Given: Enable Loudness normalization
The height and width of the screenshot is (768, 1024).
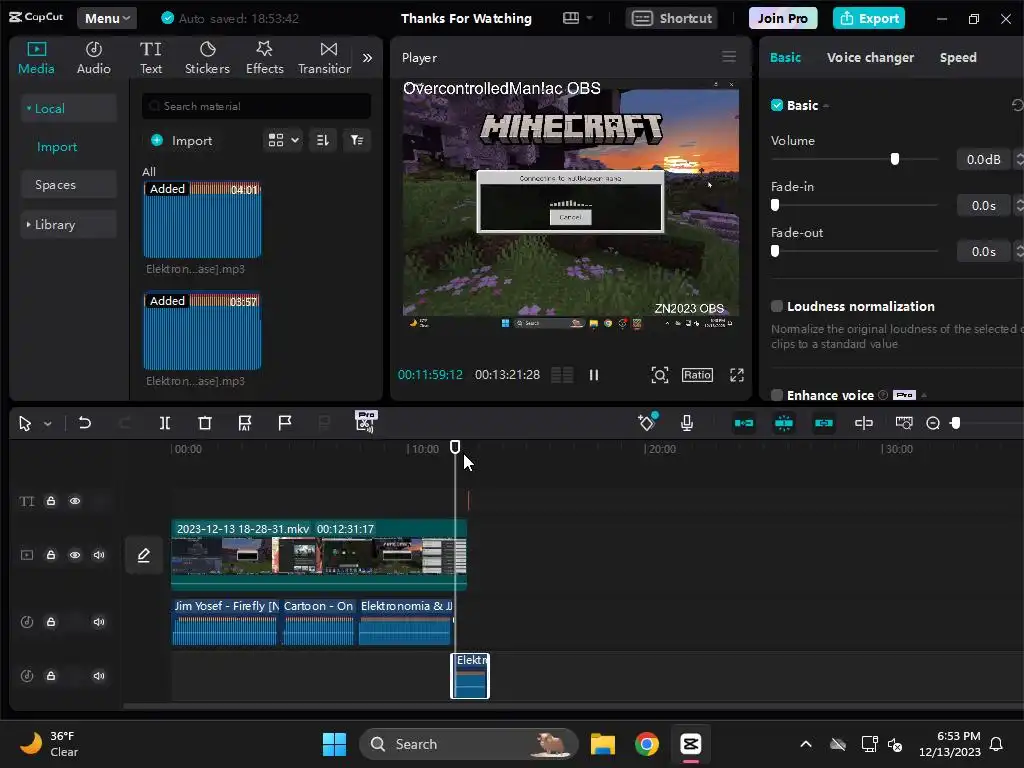Looking at the screenshot, I should [776, 306].
